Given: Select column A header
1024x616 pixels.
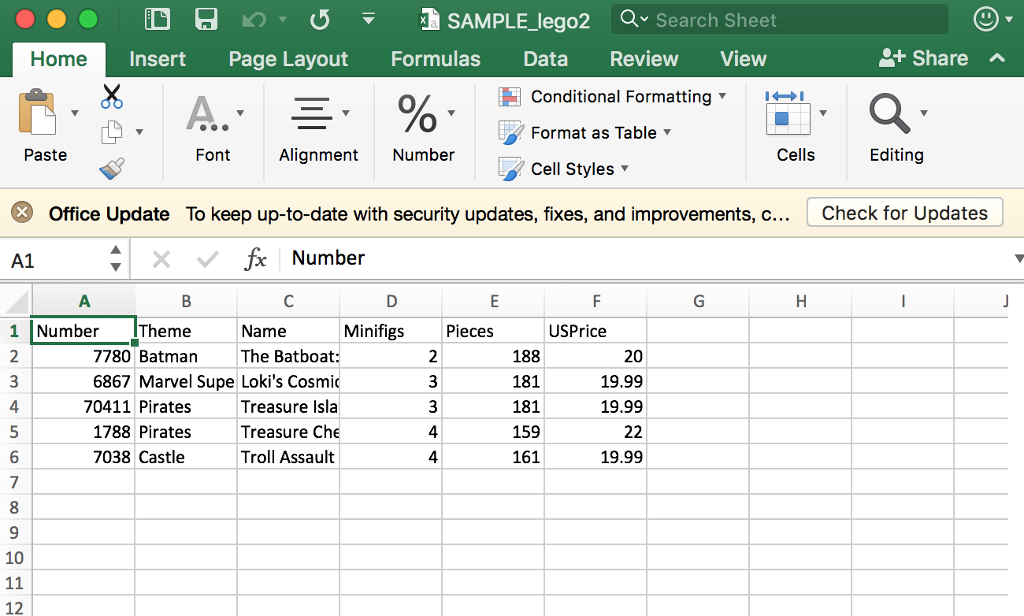Looking at the screenshot, I should pyautogui.click(x=84, y=301).
